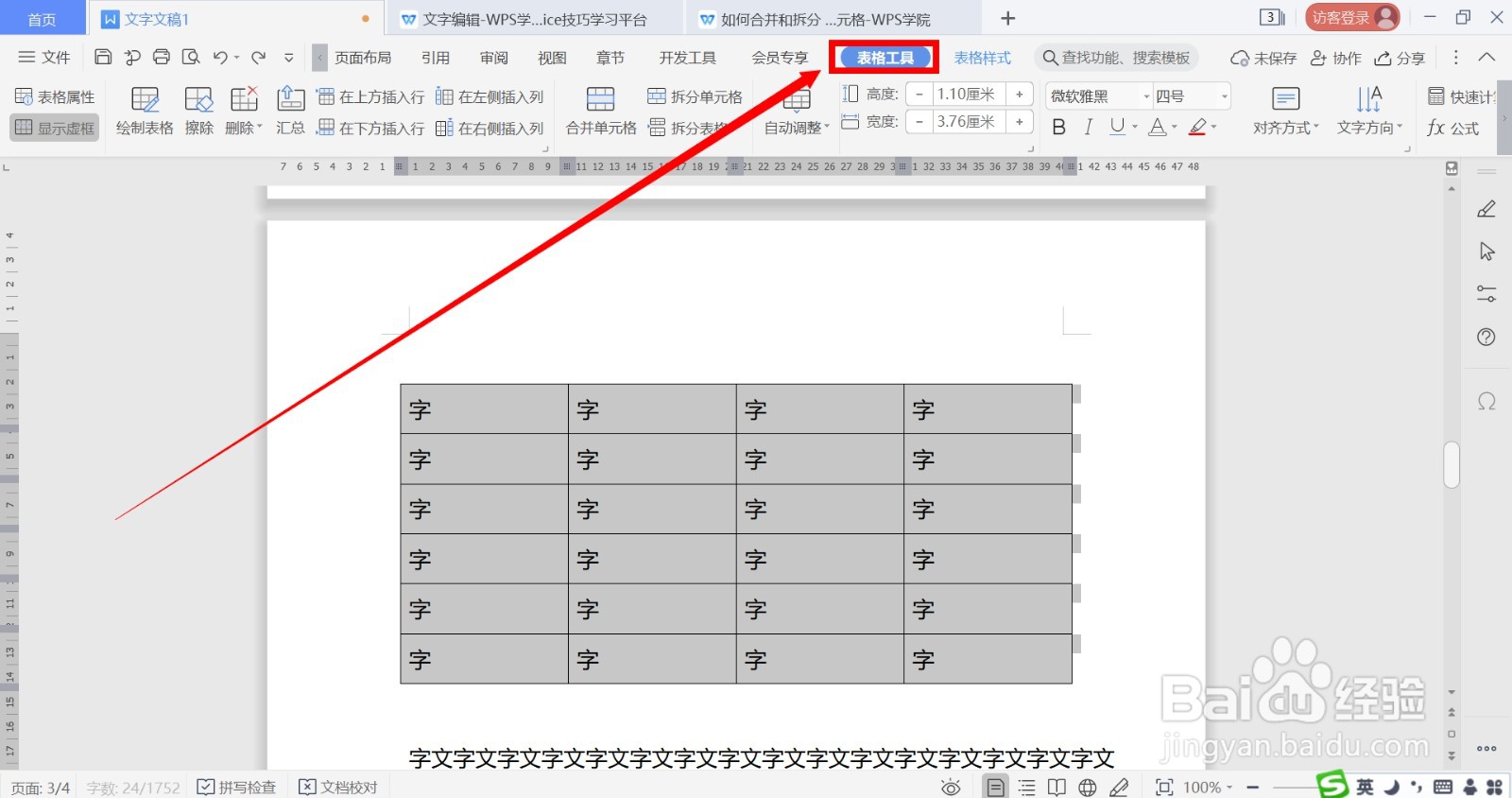Insert column to the left (在左侧插入列)
Viewport: 1512px width, 798px height.
(x=490, y=97)
